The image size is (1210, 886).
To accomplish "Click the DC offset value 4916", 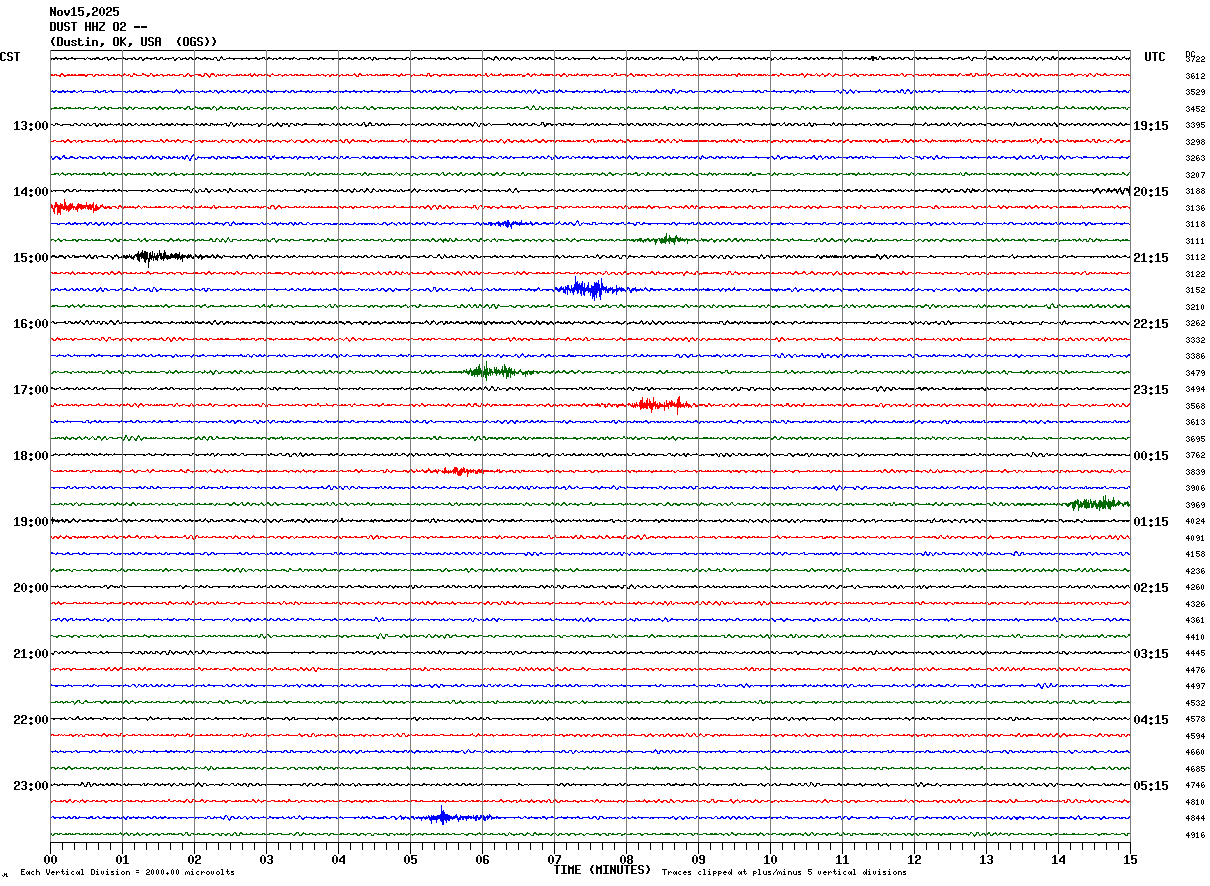I will coord(1195,835).
